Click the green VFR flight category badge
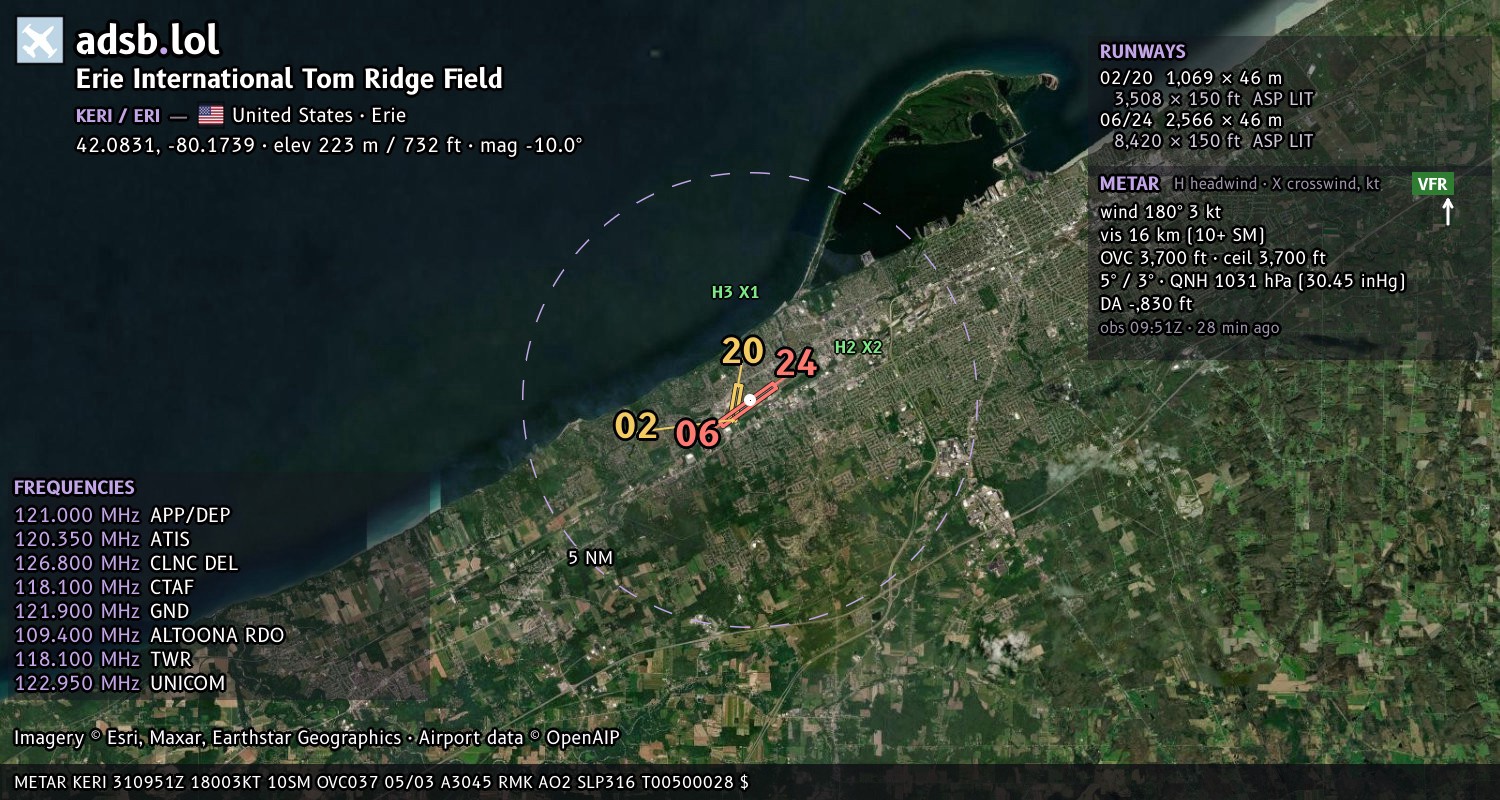 1433,184
